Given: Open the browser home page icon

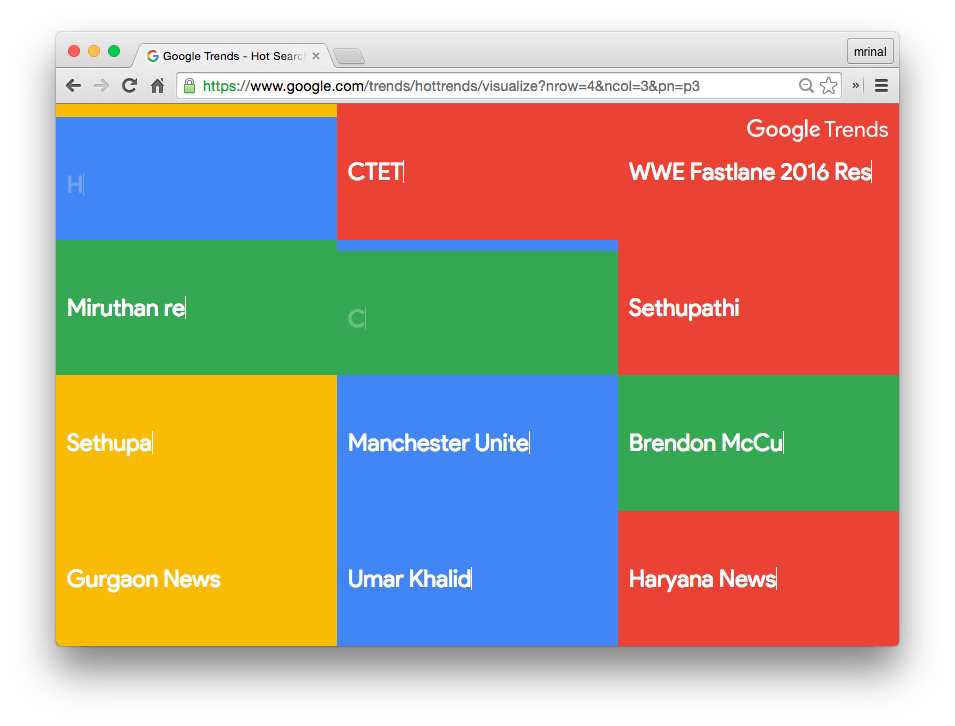Looking at the screenshot, I should pyautogui.click(x=158, y=86).
